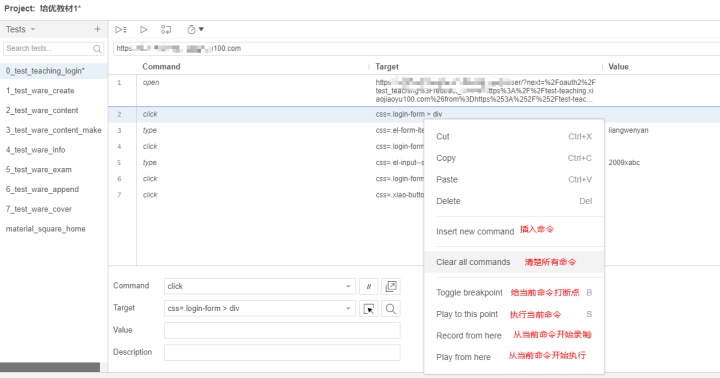
Task: Open 5_test_ware_exam test
Action: (x=54, y=170)
